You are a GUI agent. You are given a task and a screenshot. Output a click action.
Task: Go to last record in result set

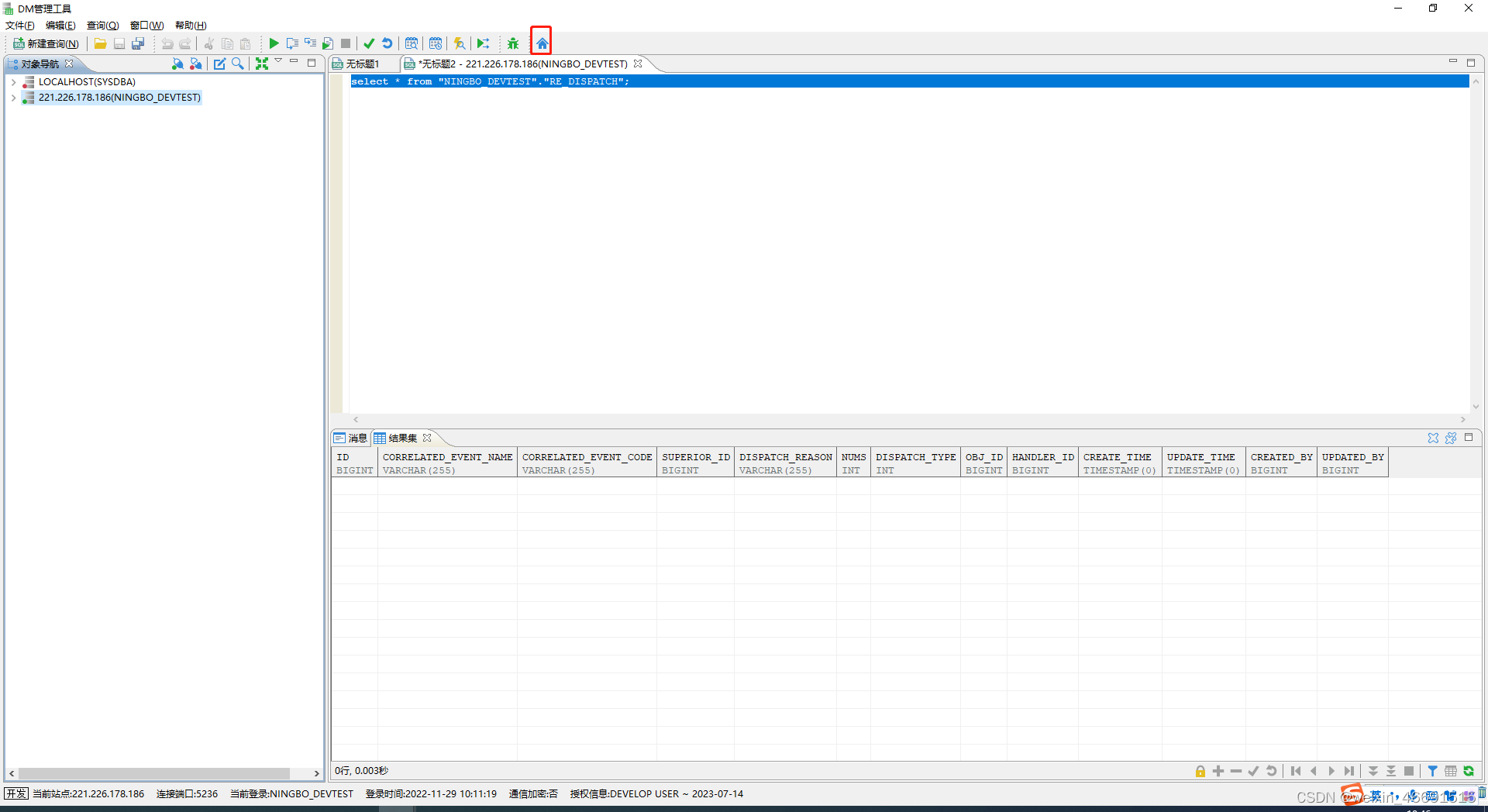[x=1349, y=771]
